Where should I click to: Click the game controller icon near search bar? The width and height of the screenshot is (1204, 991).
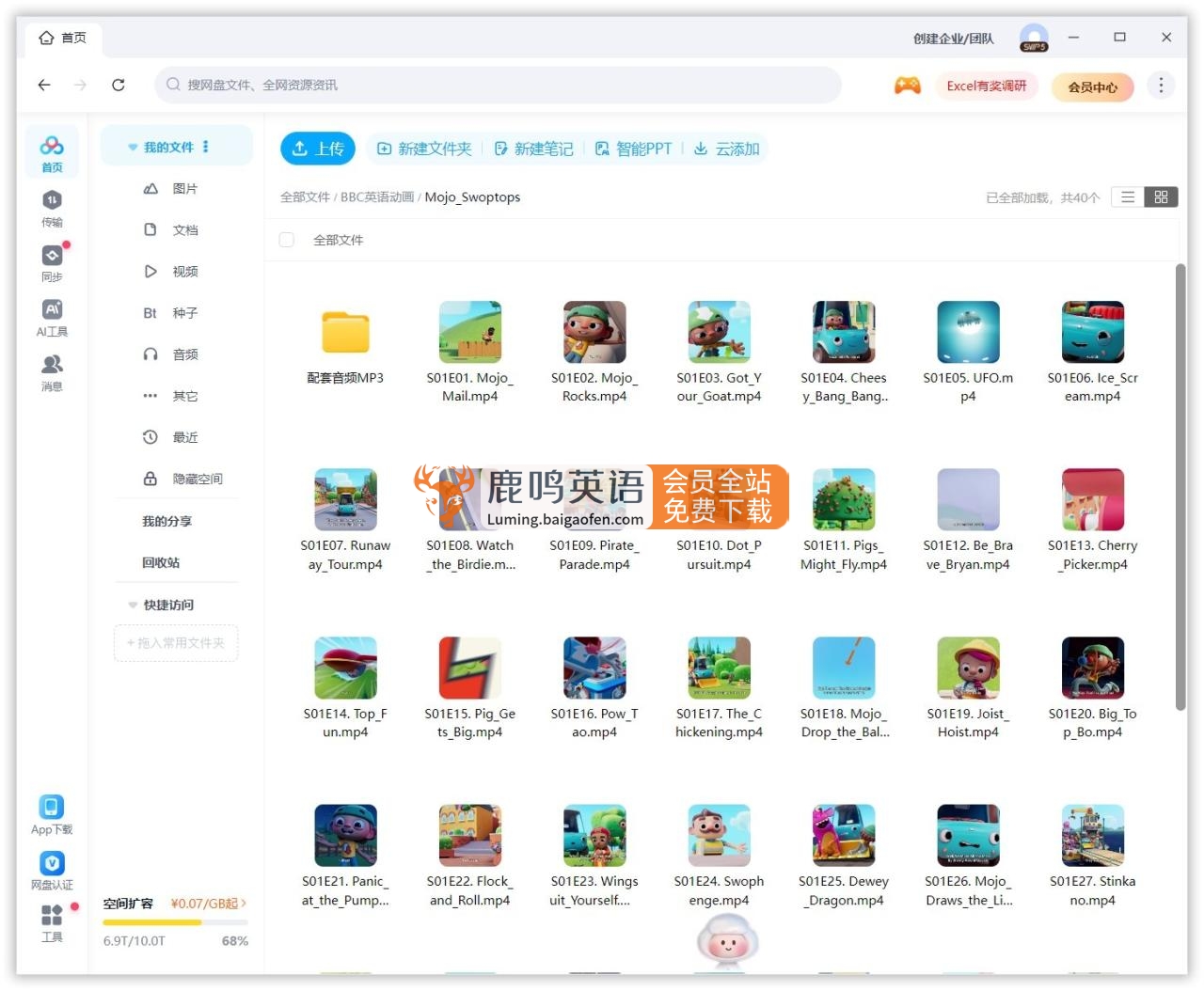pos(907,86)
